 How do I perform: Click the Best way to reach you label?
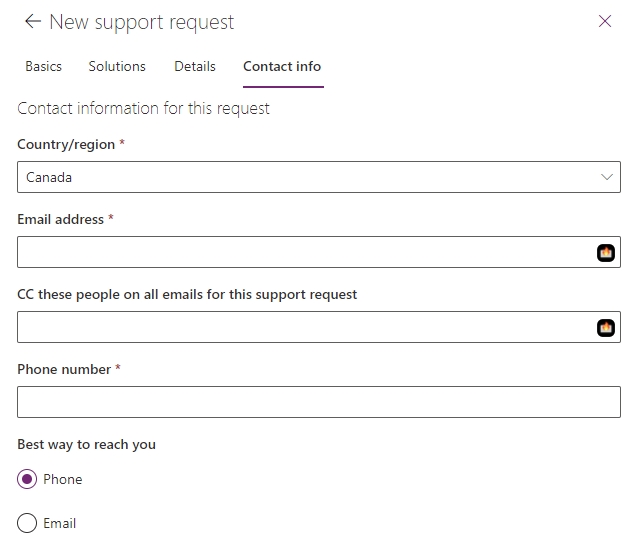[x=86, y=444]
